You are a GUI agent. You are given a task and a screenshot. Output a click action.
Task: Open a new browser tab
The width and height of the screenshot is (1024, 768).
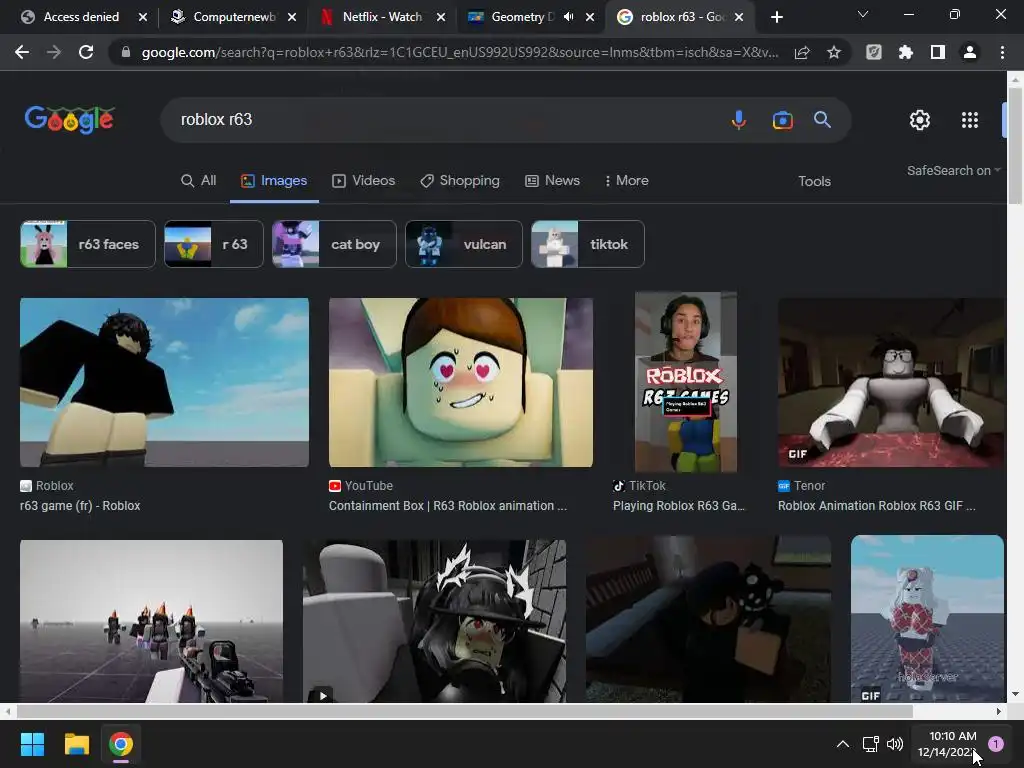point(776,18)
